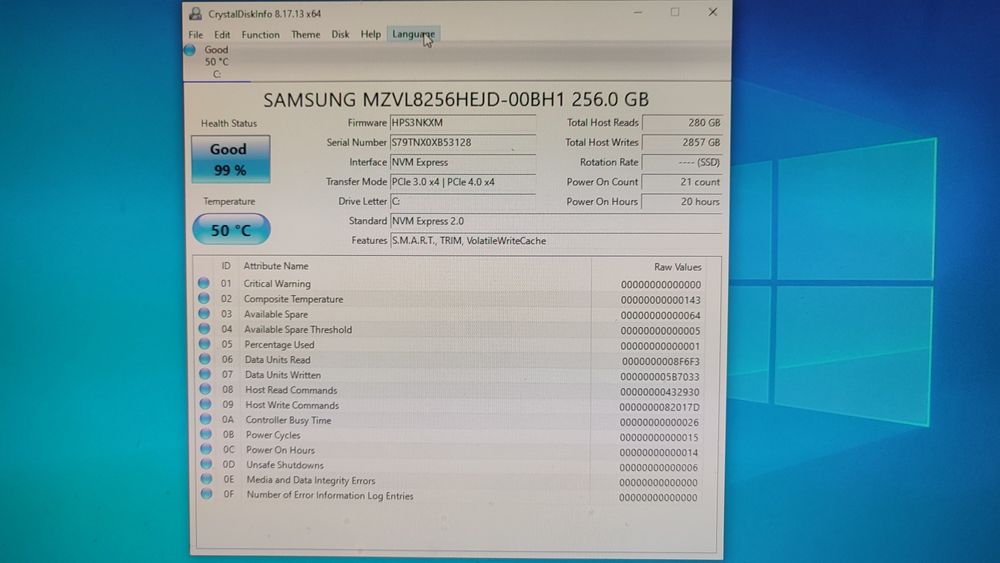Select the Data Units Written attribute name
This screenshot has width=1000, height=563.
[x=283, y=375]
